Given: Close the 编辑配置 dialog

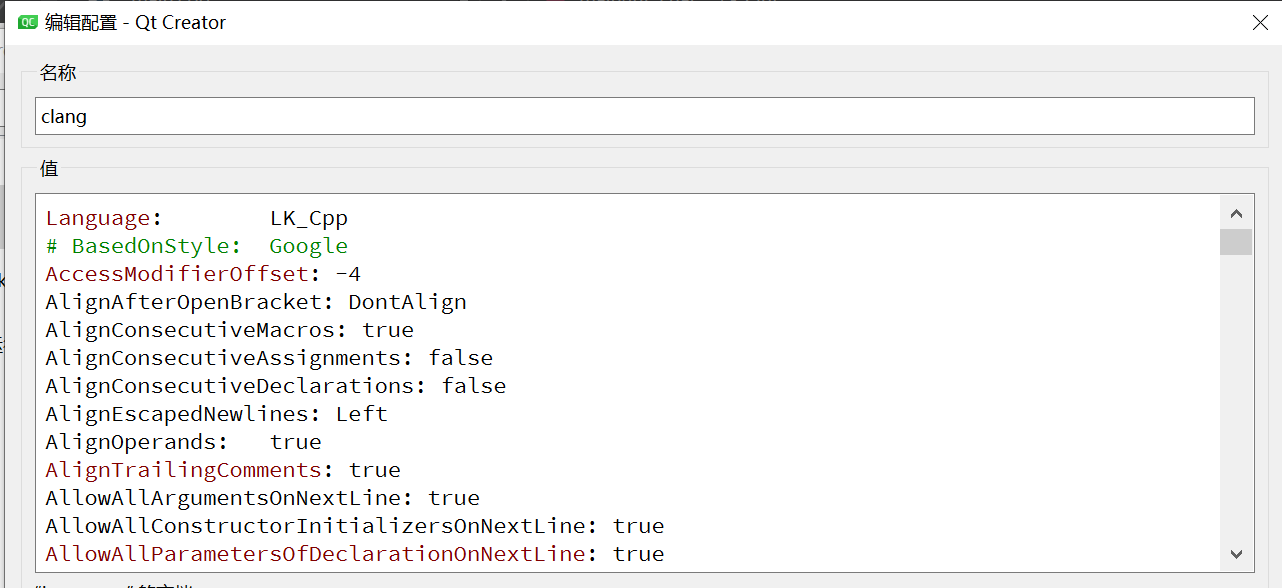Looking at the screenshot, I should (x=1259, y=22).
